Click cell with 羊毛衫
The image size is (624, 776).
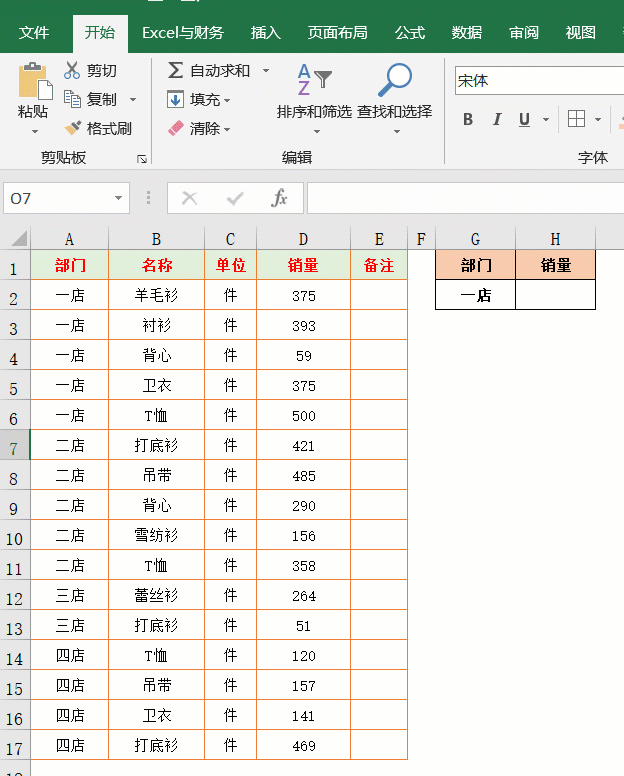coord(156,295)
